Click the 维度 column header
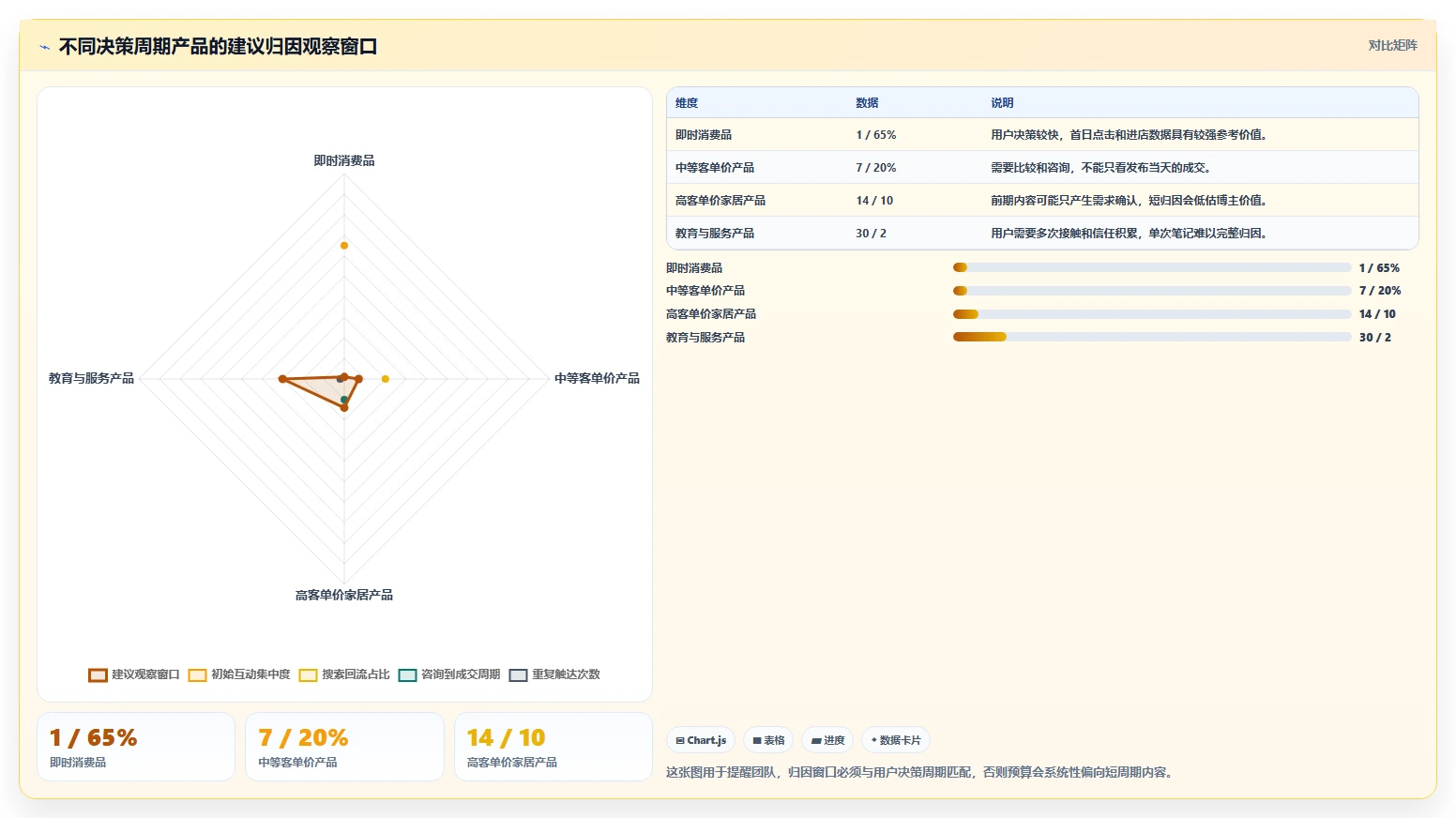Screen dimensions: 1456x818 (x=687, y=103)
